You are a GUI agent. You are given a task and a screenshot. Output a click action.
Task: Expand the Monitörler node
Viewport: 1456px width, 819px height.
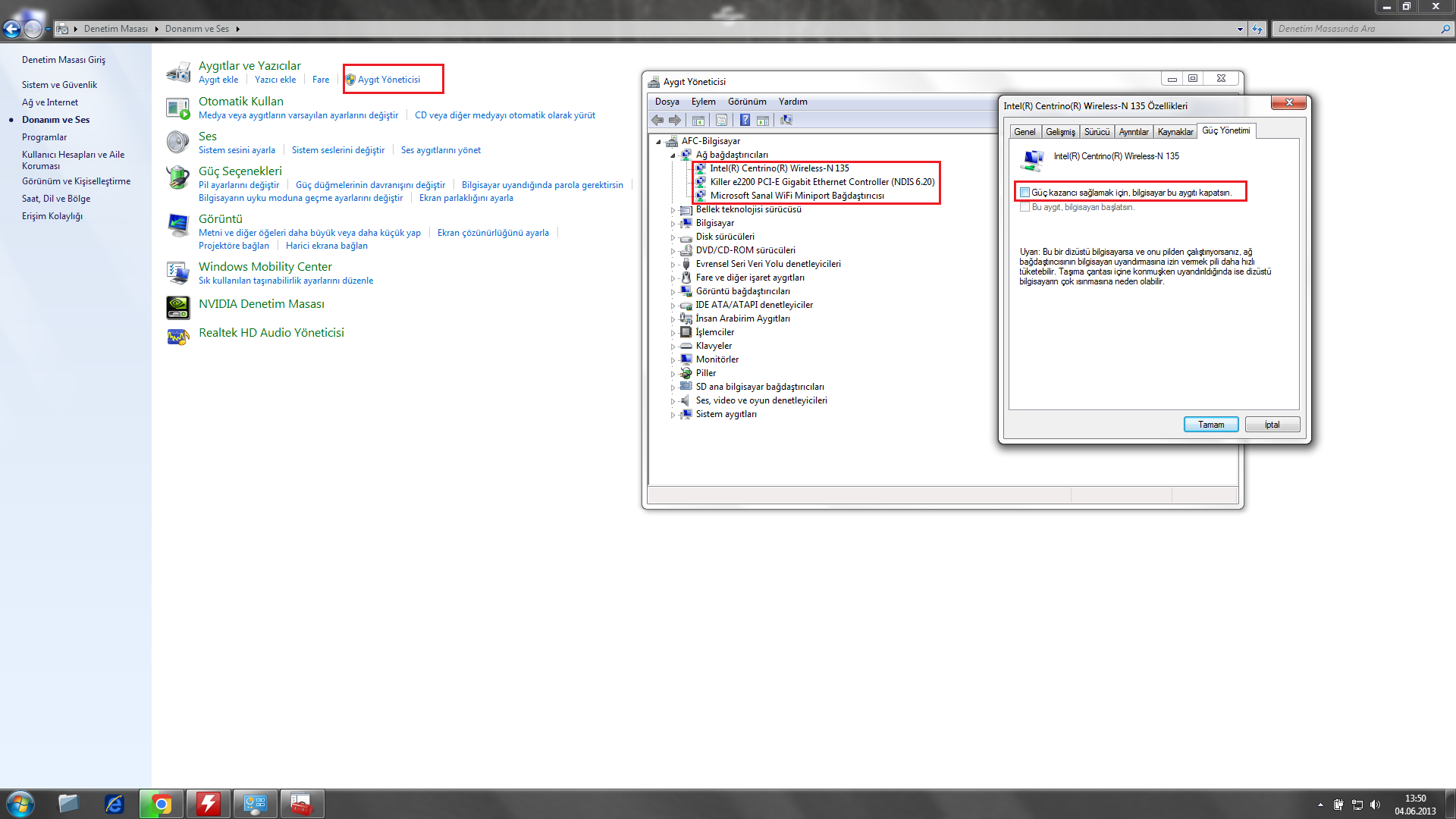[x=673, y=360]
